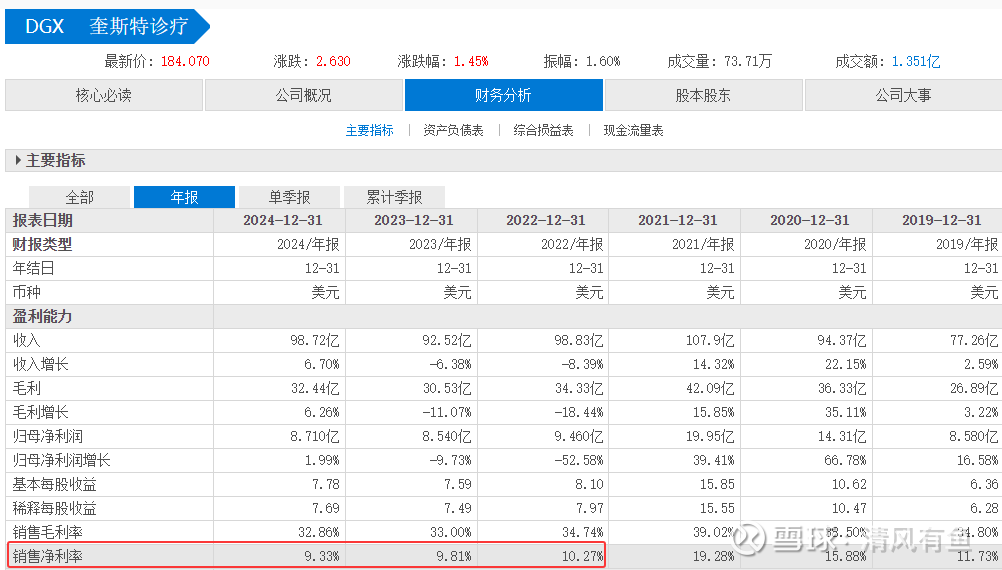Click the 归母净利润增长 row label
The width and height of the screenshot is (1002, 570).
point(62,460)
